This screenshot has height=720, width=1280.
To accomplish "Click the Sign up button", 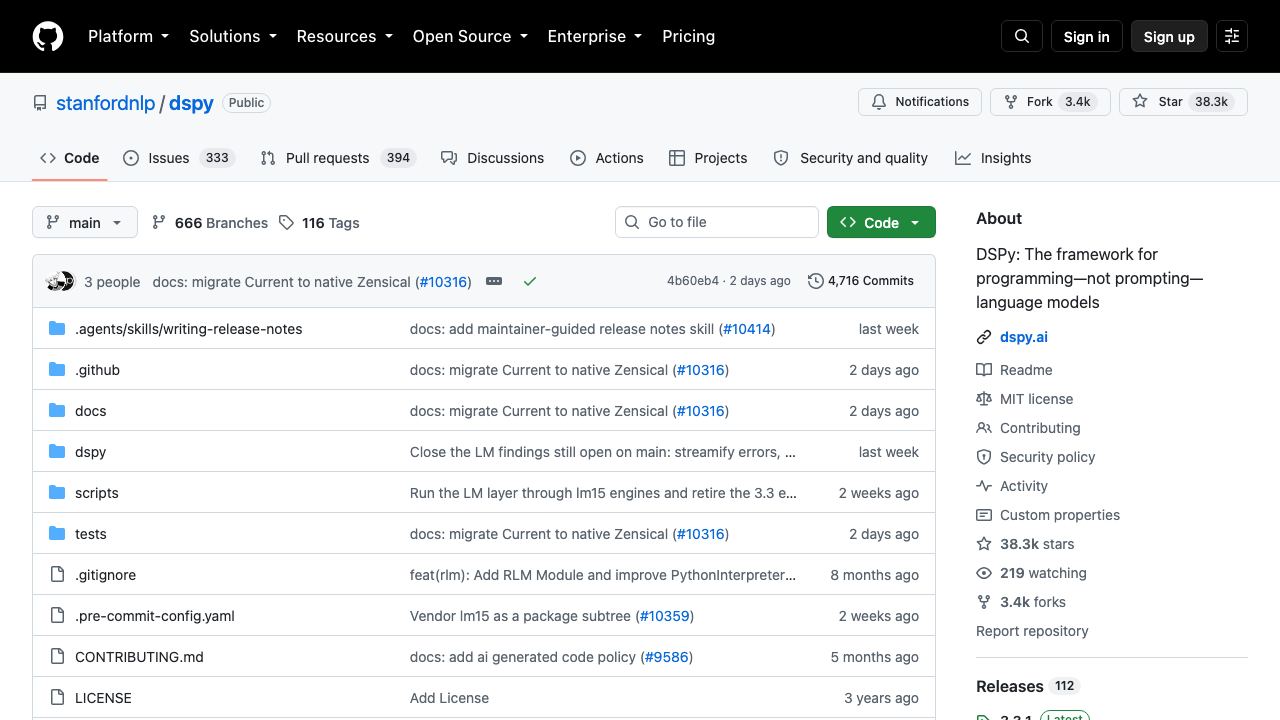I will tap(1169, 36).
